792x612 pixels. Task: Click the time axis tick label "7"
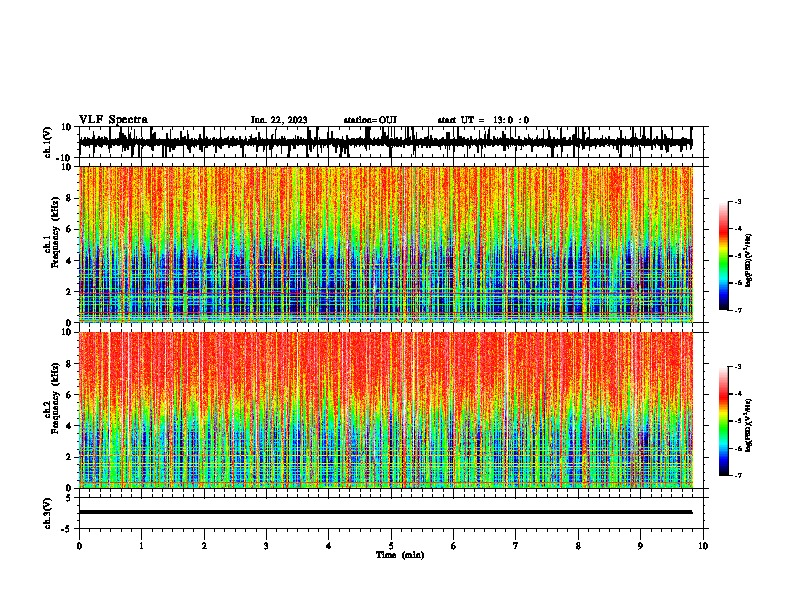(x=516, y=546)
